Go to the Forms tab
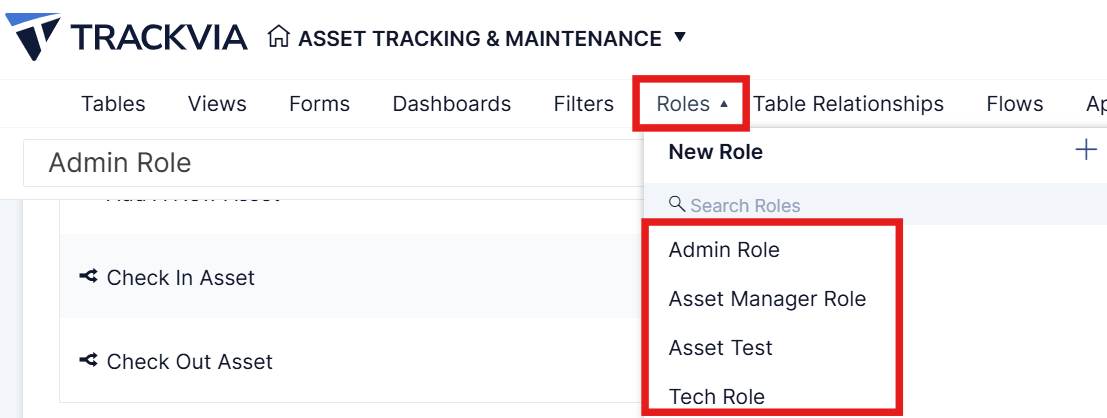Screen dimensions: 1107x418 pyautogui.click(x=319, y=104)
